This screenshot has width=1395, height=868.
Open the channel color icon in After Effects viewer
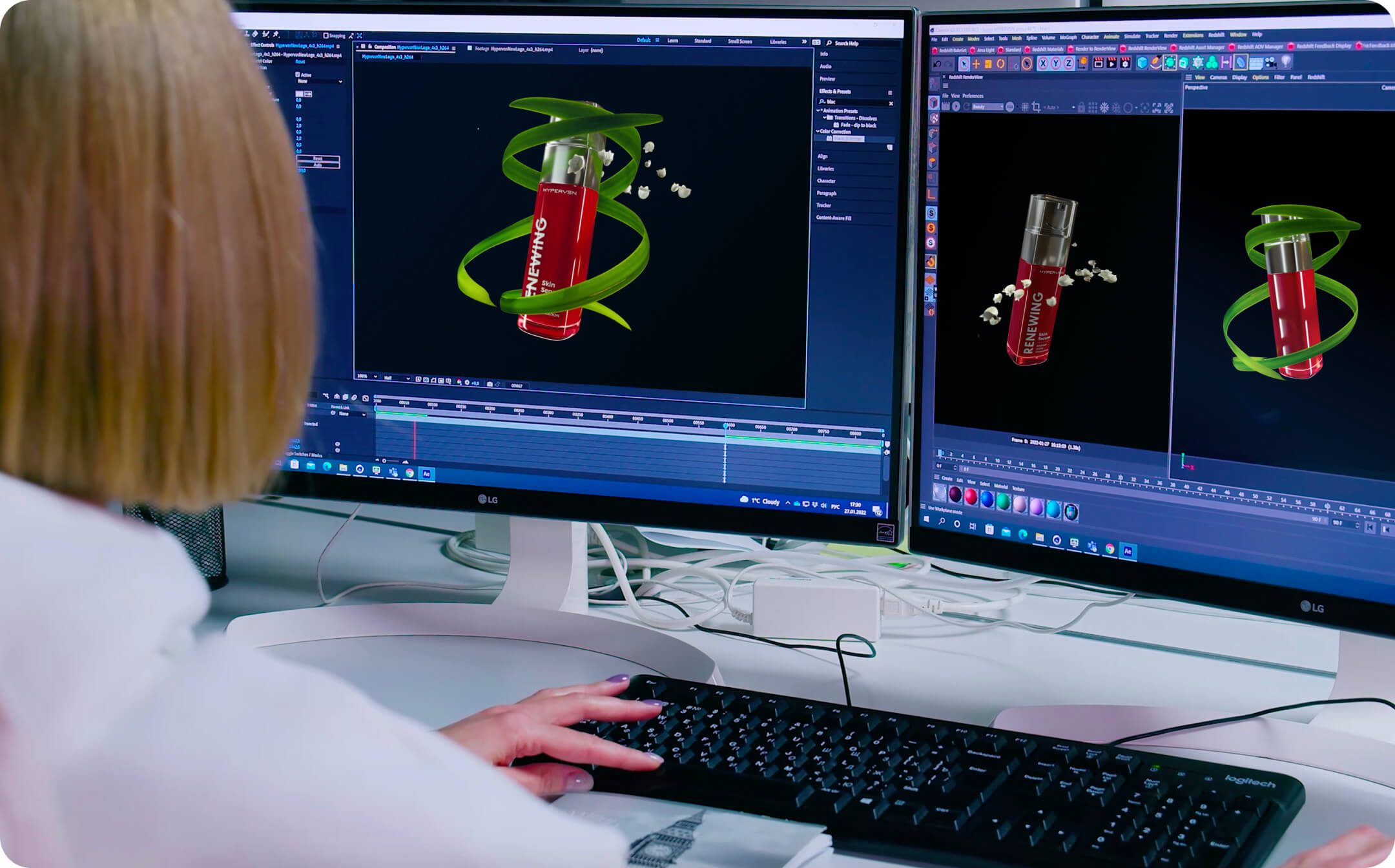[x=459, y=382]
